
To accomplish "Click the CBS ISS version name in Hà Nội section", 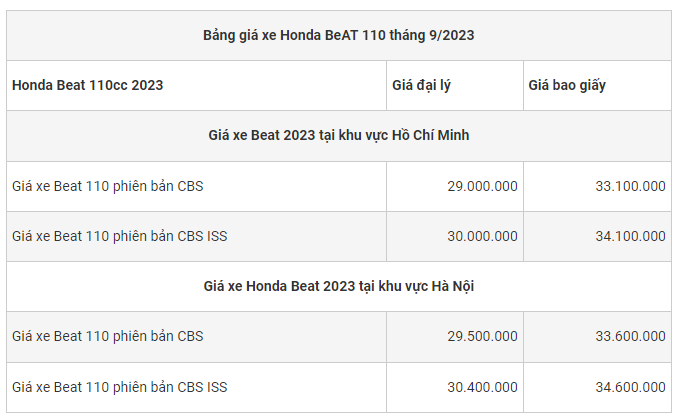I will click(120, 386).
